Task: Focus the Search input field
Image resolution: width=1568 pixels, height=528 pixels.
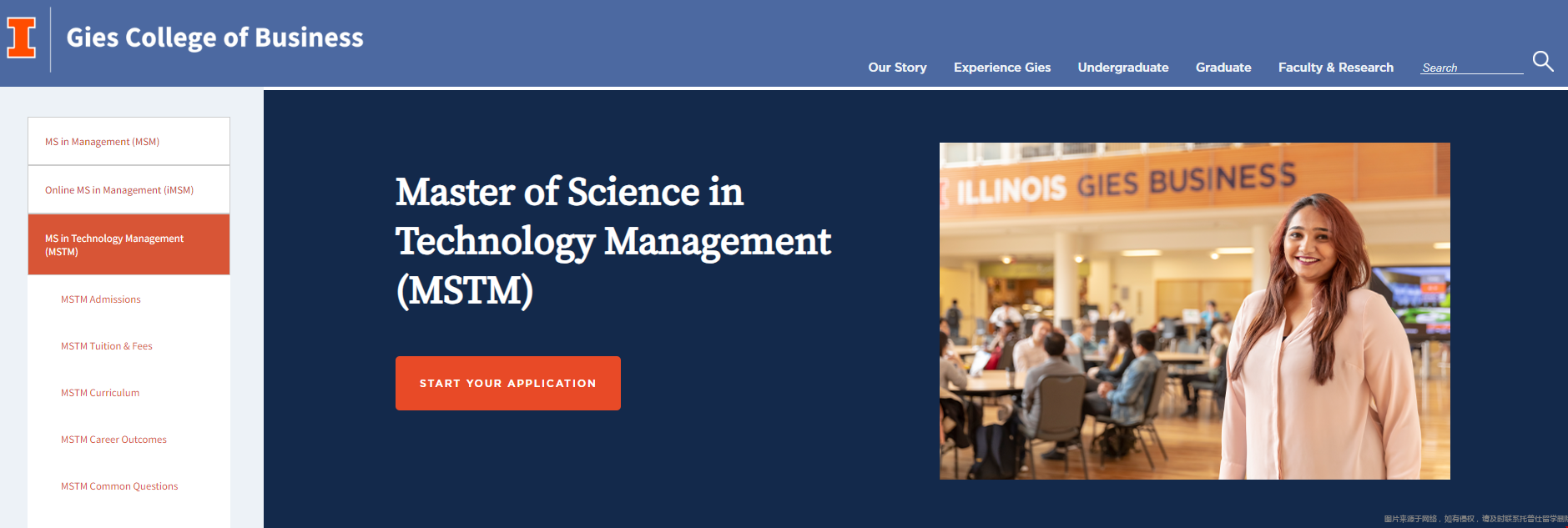Action: 1472,68
